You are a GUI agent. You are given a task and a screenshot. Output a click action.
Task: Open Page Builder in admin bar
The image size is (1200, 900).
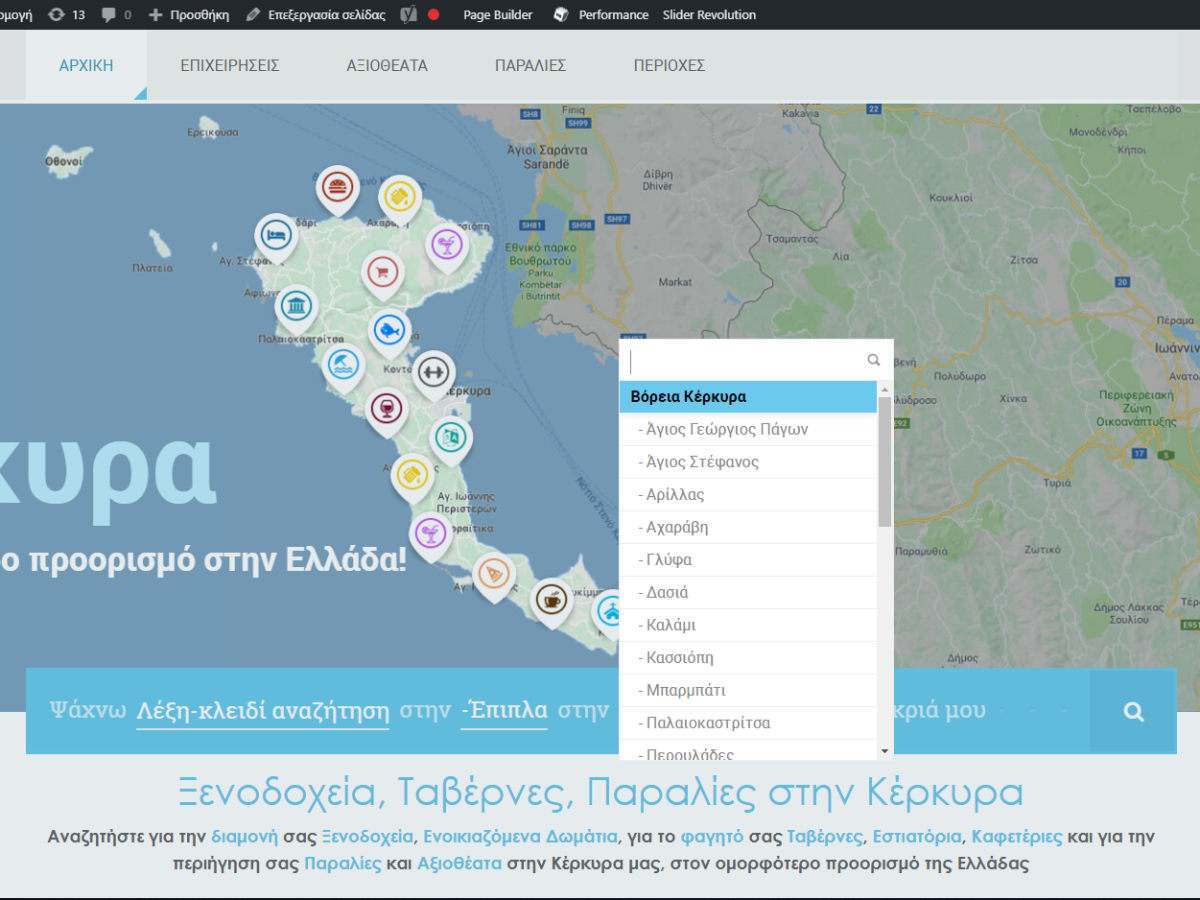[x=498, y=15]
